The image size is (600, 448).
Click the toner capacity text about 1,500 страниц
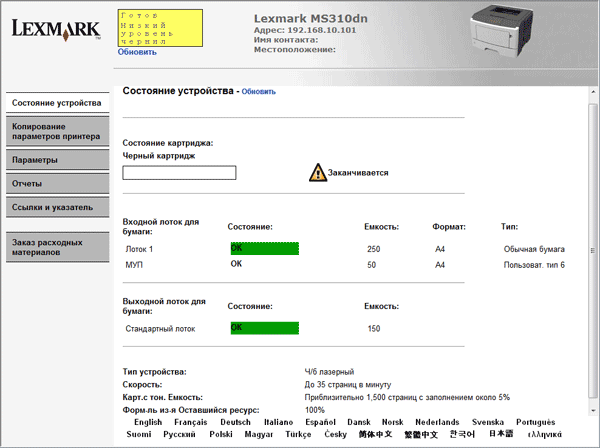pyautogui.click(x=407, y=397)
